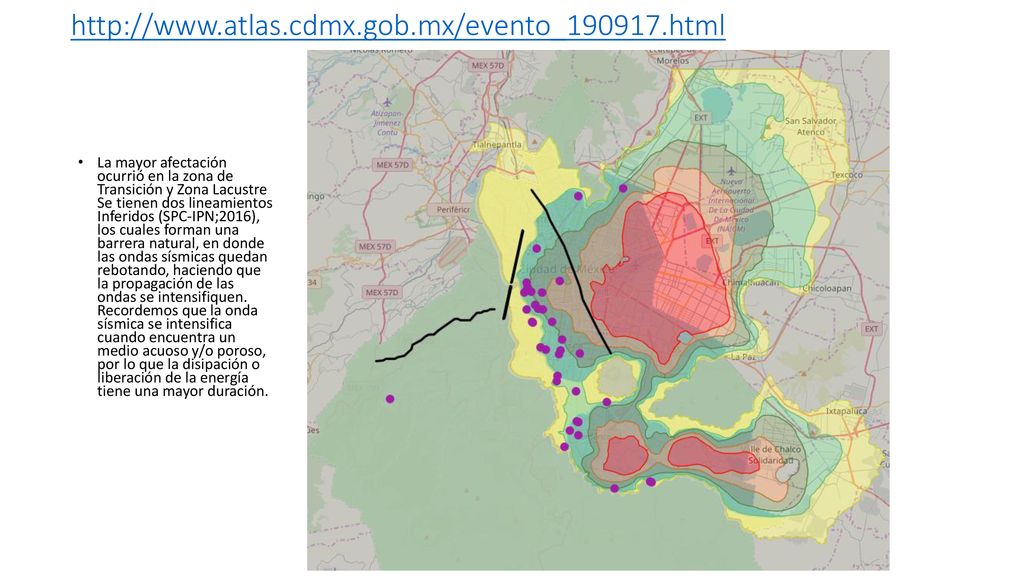
Task: Select the 'Morelos' label at the map's top
Action: pos(673,61)
